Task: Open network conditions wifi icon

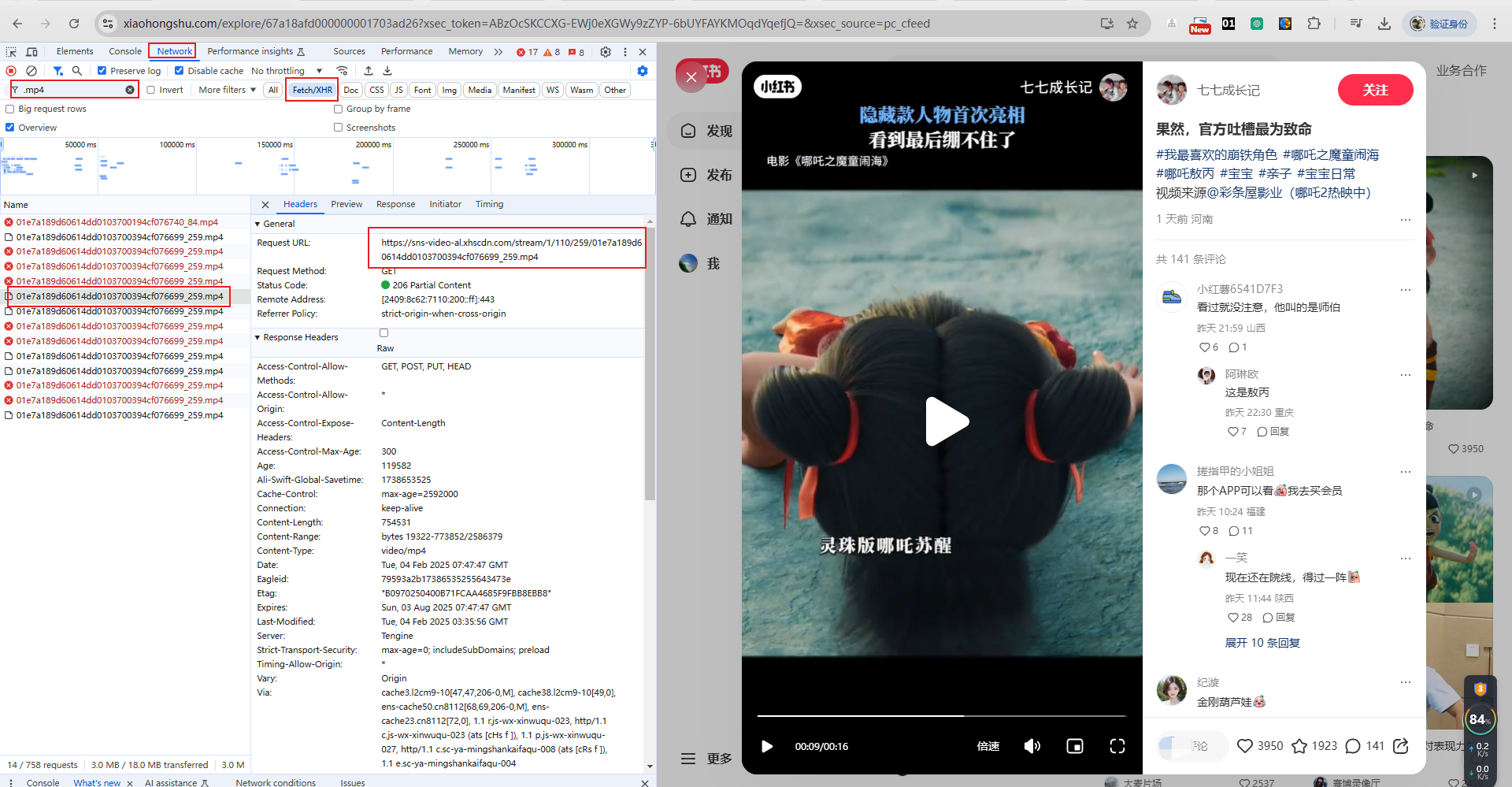Action: click(342, 71)
